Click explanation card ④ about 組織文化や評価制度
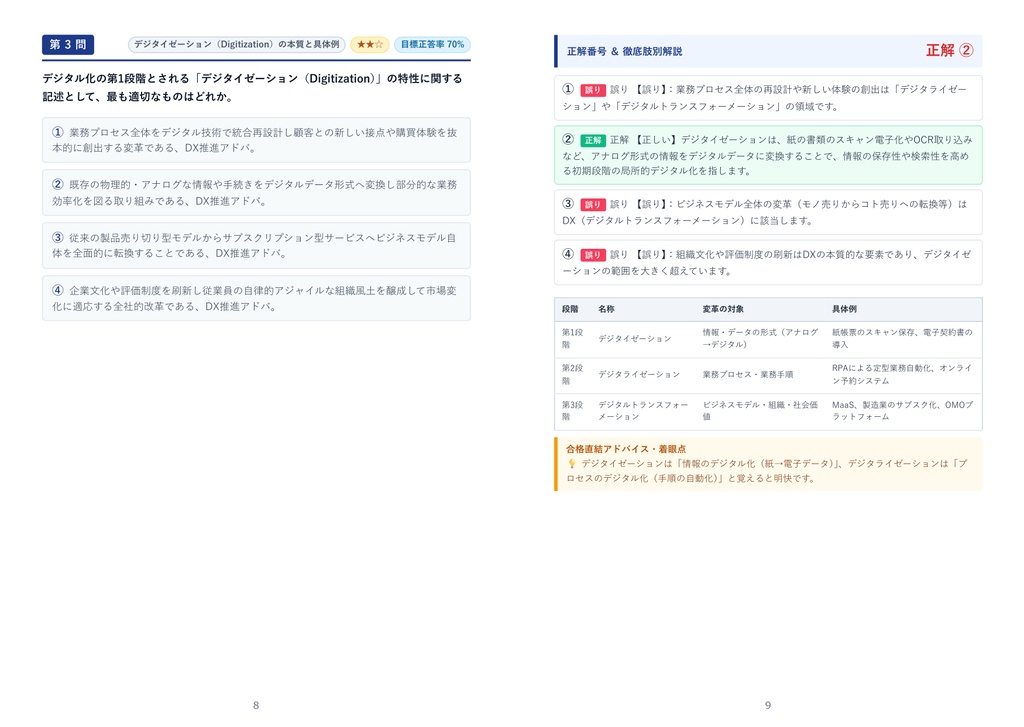This screenshot has height=727, width=1024. [768, 263]
